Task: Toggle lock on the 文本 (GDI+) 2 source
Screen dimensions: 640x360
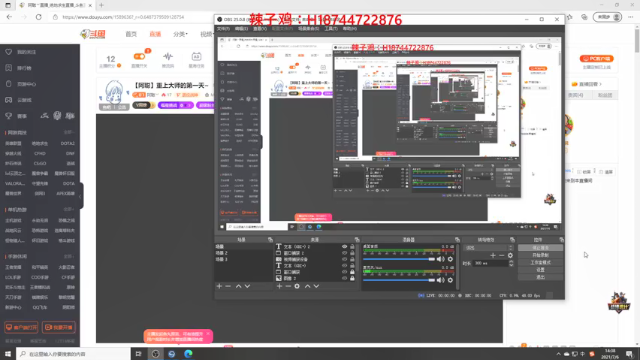Action: click(x=352, y=247)
